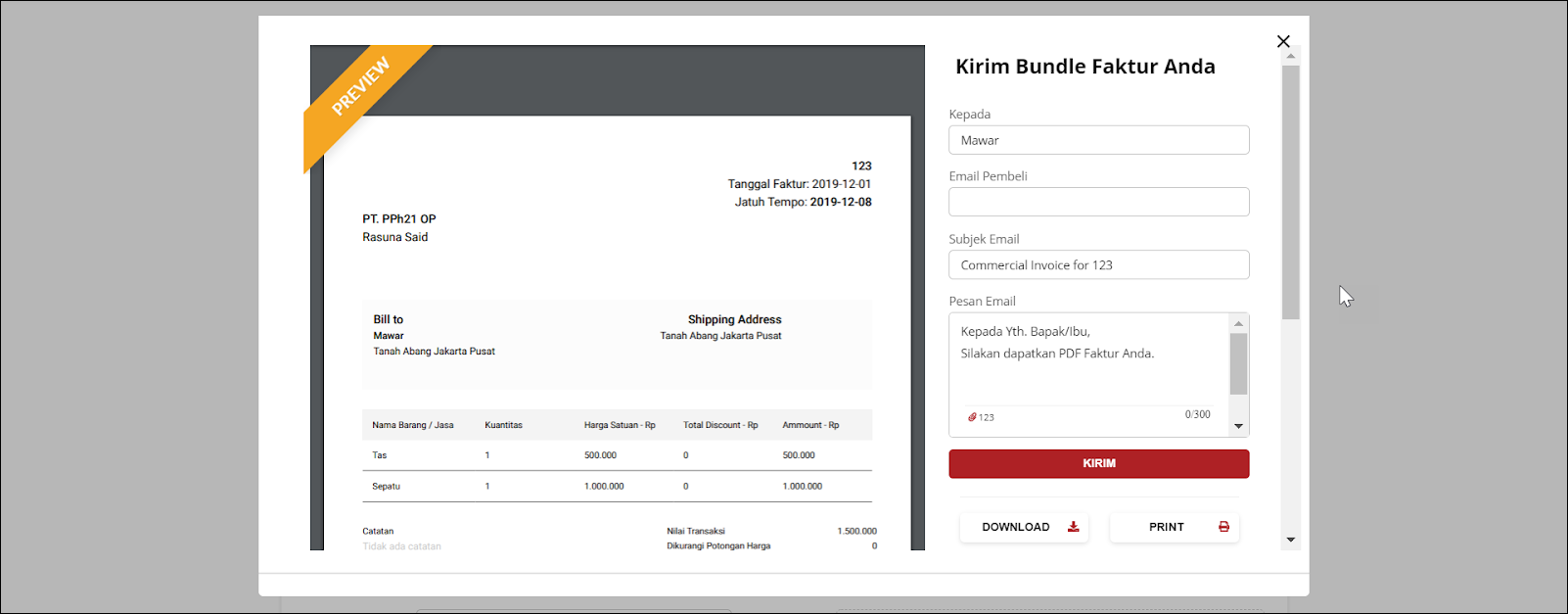Click the red printer icon
The width and height of the screenshot is (1568, 614).
(x=1223, y=527)
